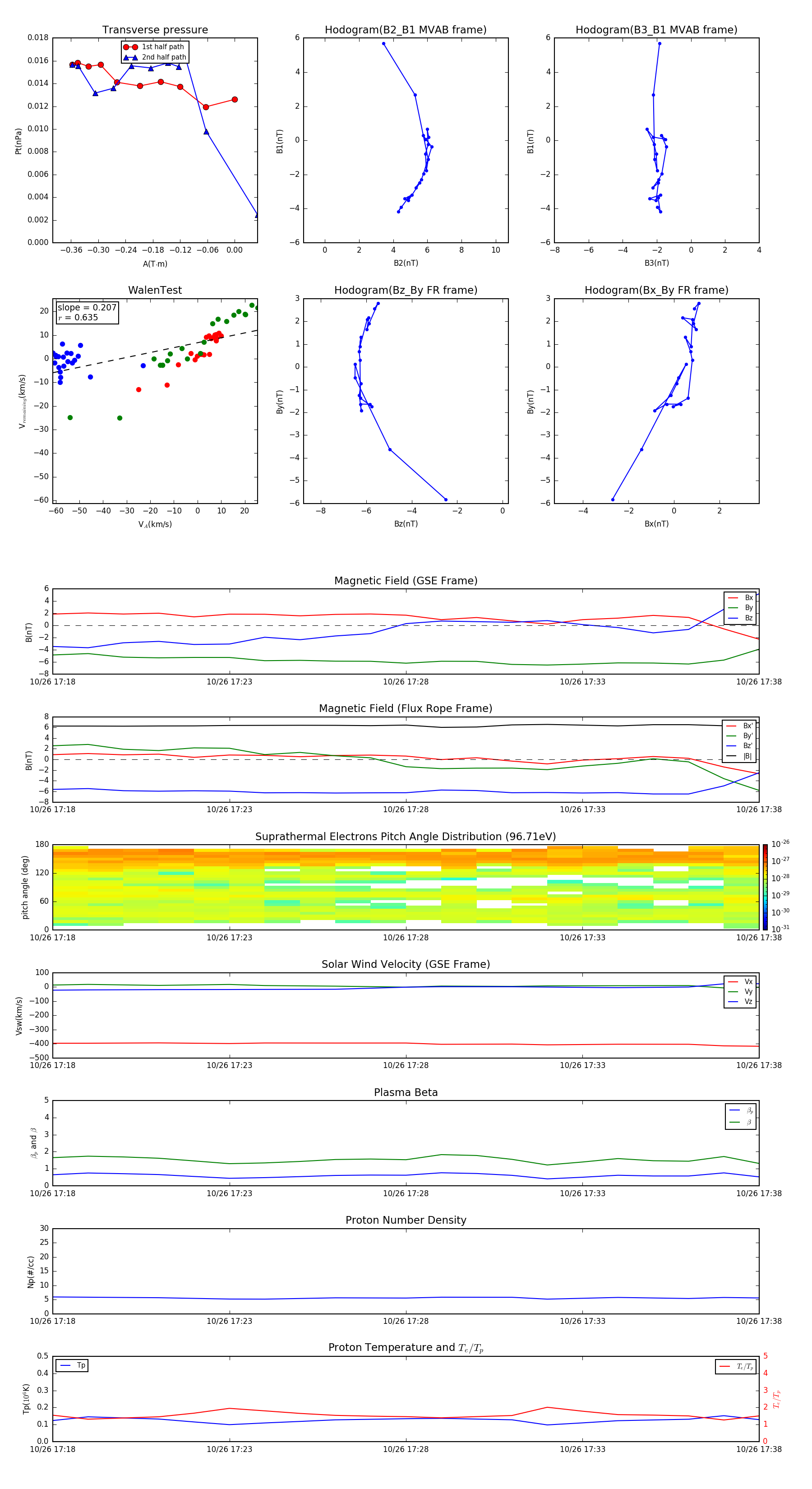Click the 'Transverse pressure' plot title
812x1489 pixels.
[155, 30]
